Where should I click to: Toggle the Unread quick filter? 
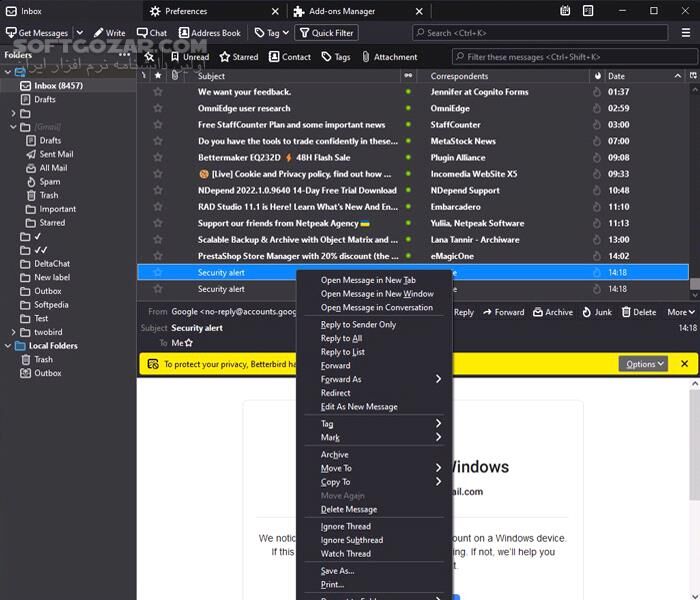pyautogui.click(x=189, y=57)
